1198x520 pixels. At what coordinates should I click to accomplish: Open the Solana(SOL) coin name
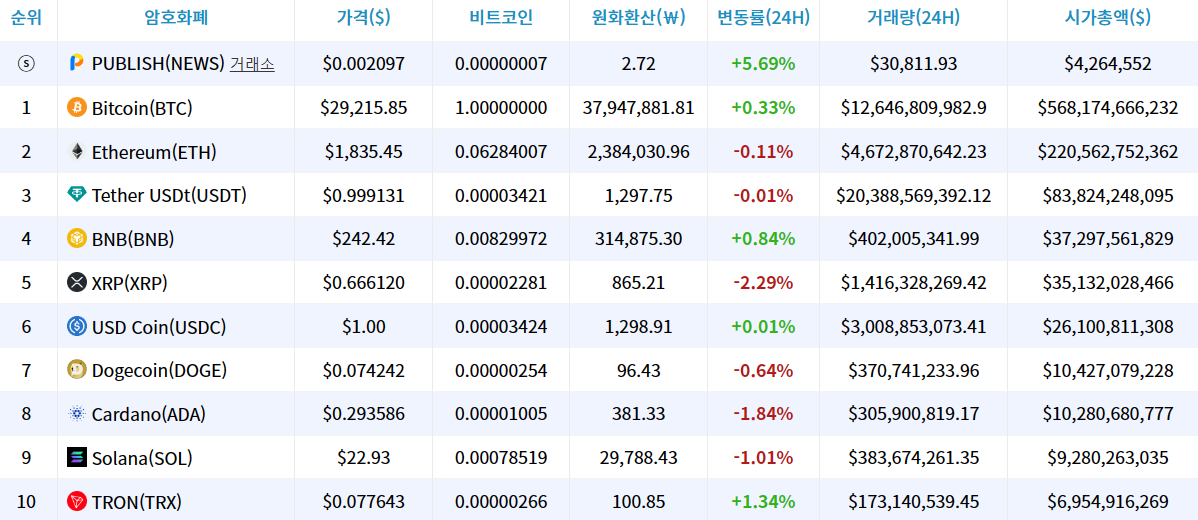(x=142, y=458)
